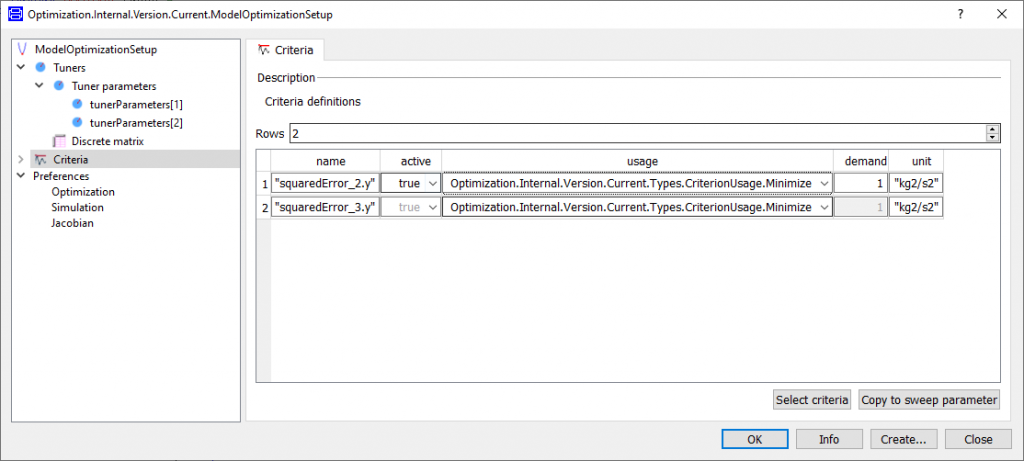Viewport: 1024px width, 461px height.
Task: Click Copy to sweep parameter button
Action: coord(929,400)
